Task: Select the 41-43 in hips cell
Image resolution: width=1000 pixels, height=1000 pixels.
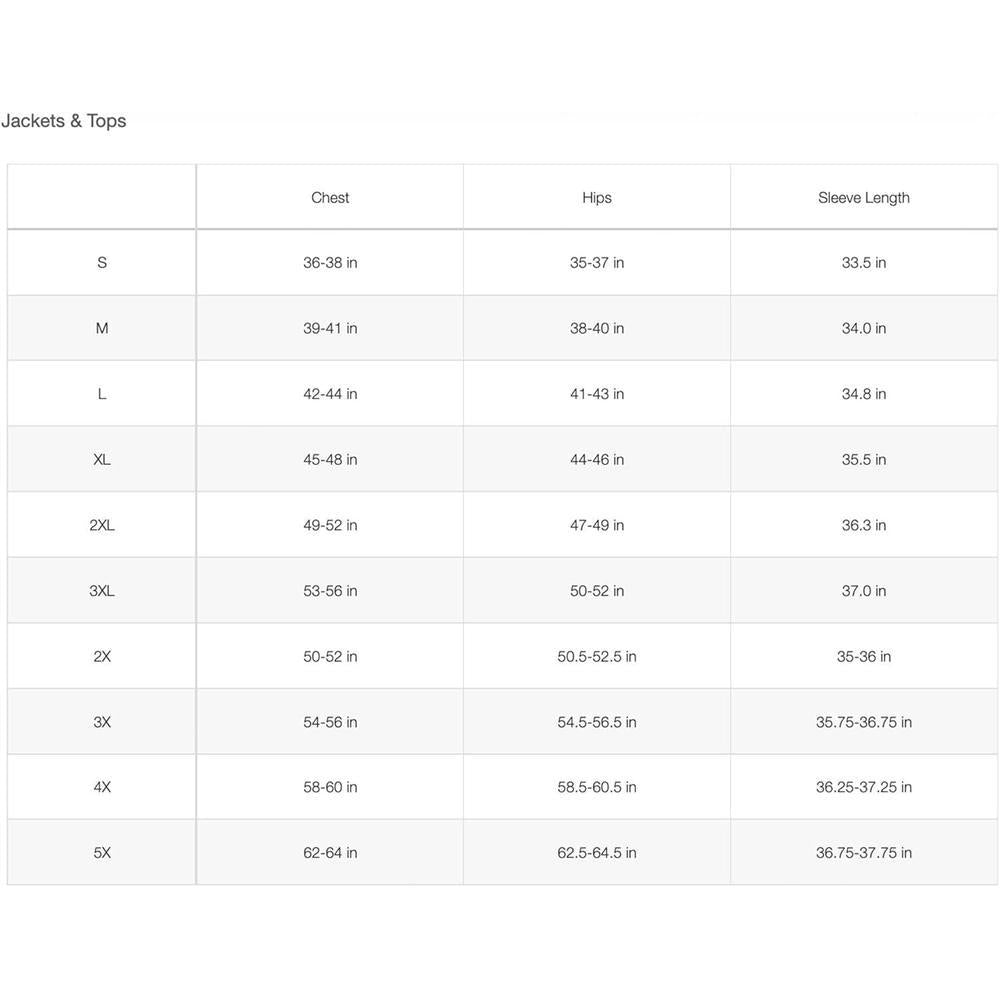Action: click(x=597, y=394)
